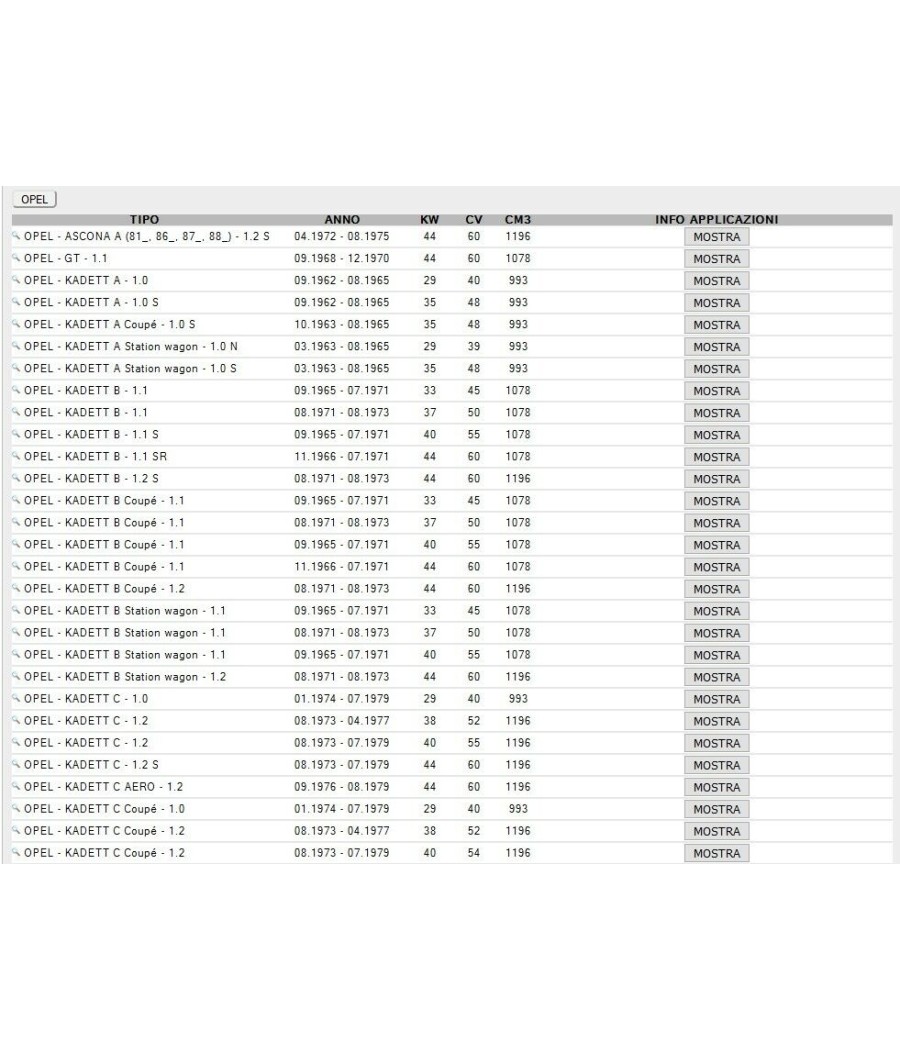Click magnifier icon beside KADETT B 1.1 SR
The height and width of the screenshot is (1050, 900).
(16, 456)
